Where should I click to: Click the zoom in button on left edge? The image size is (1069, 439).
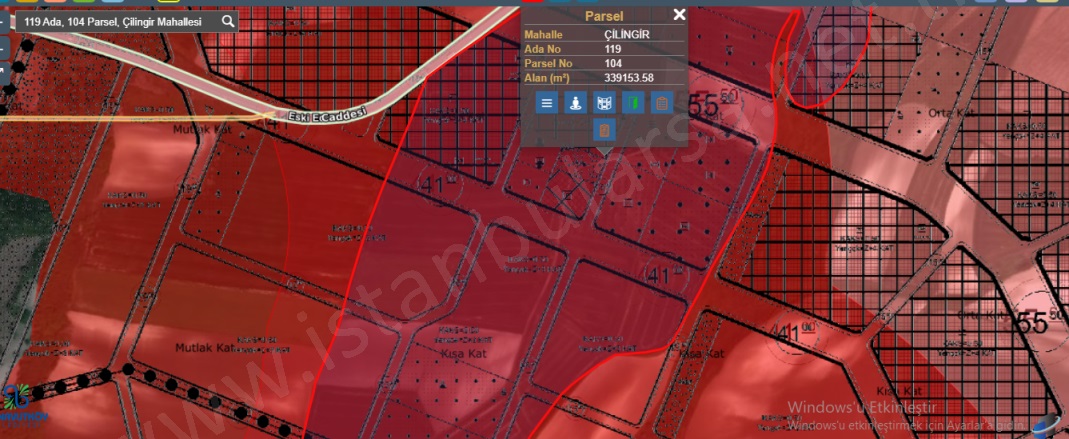pyautogui.click(x=3, y=22)
